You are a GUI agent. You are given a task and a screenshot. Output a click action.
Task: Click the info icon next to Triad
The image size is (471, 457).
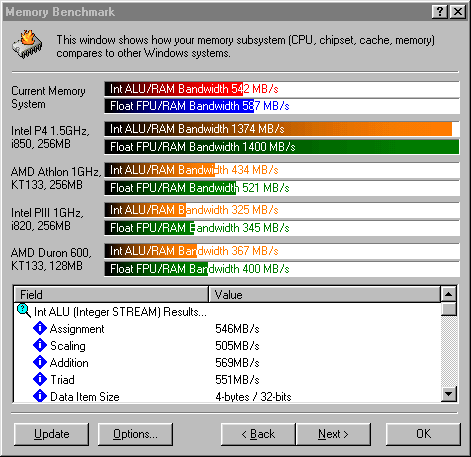point(40,379)
